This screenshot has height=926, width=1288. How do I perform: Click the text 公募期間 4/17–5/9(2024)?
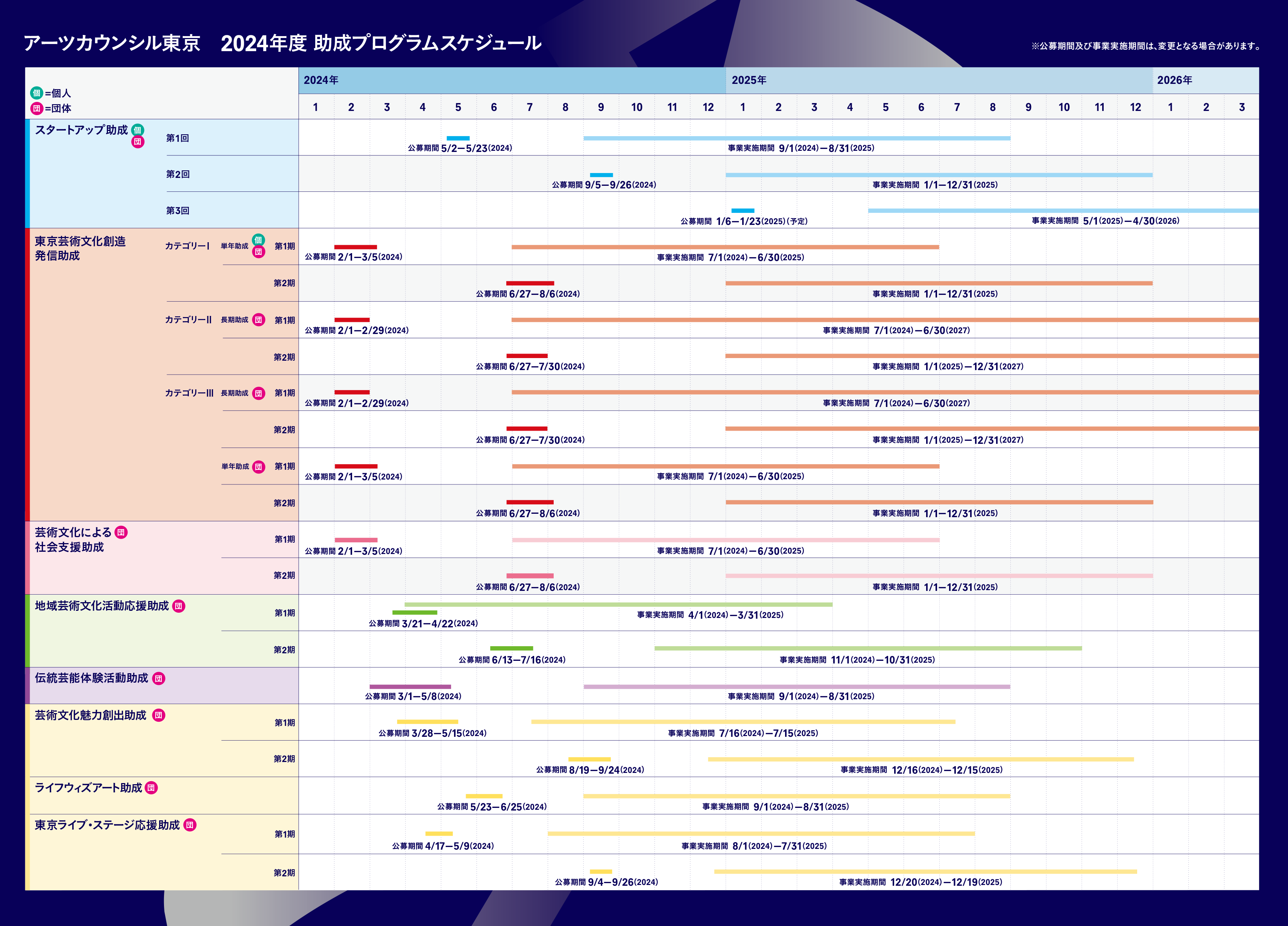(443, 846)
